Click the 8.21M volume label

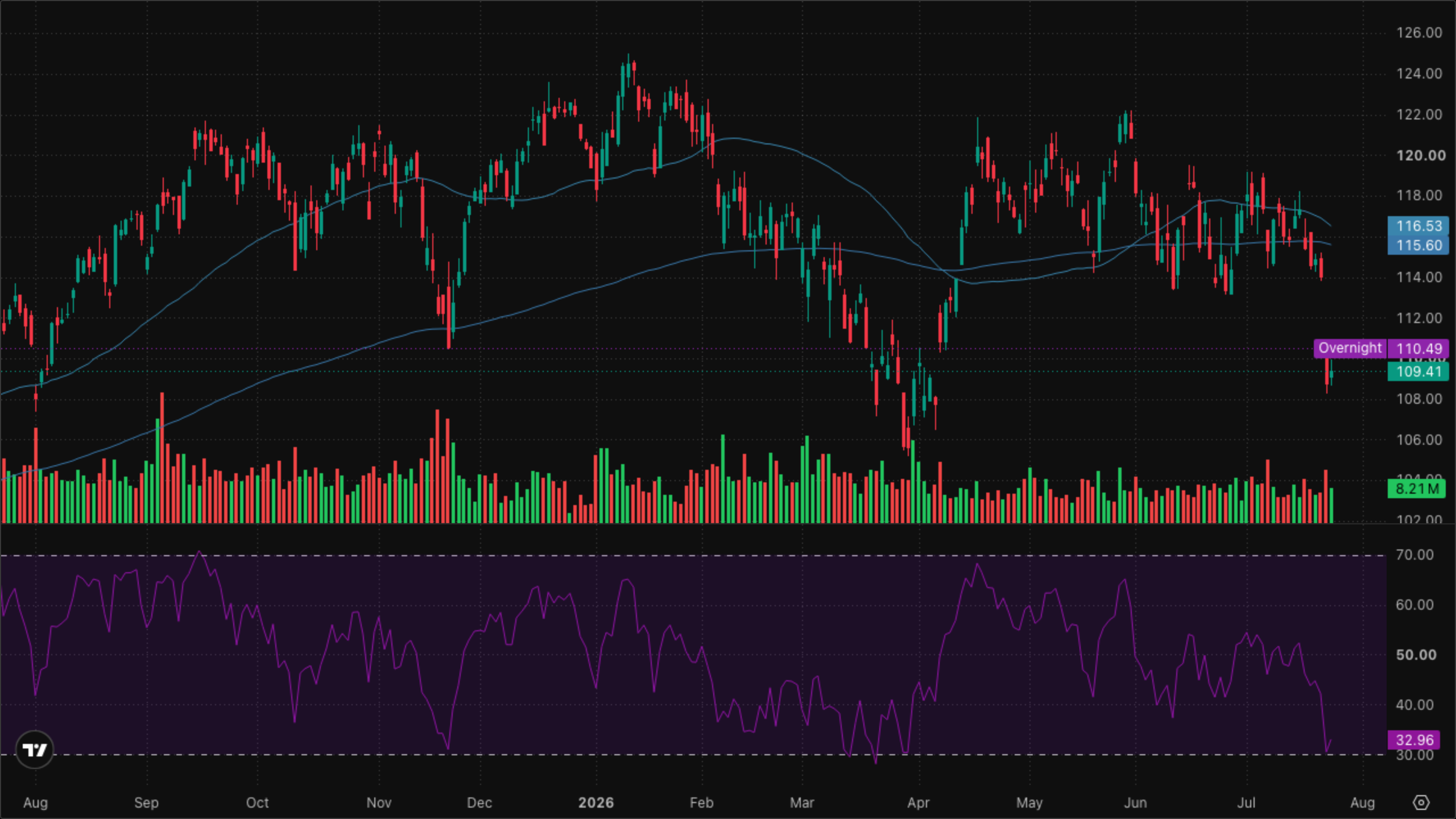(1416, 489)
